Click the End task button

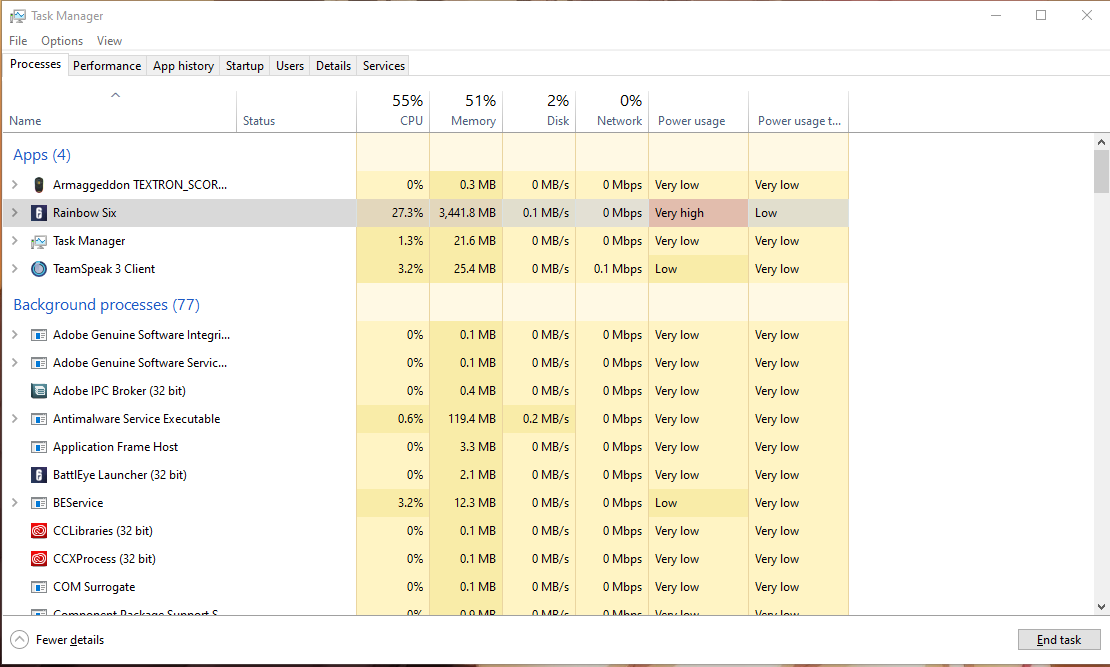pyautogui.click(x=1059, y=640)
